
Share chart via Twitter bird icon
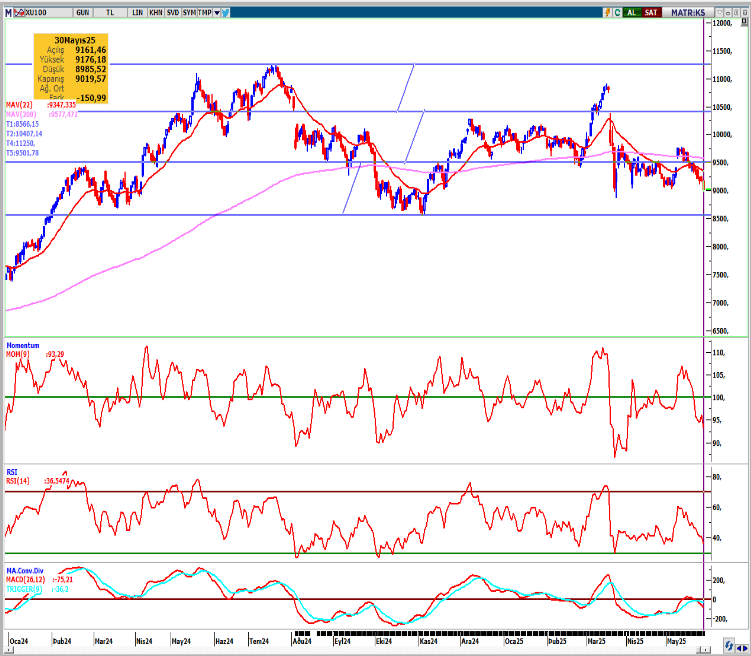click(x=225, y=12)
